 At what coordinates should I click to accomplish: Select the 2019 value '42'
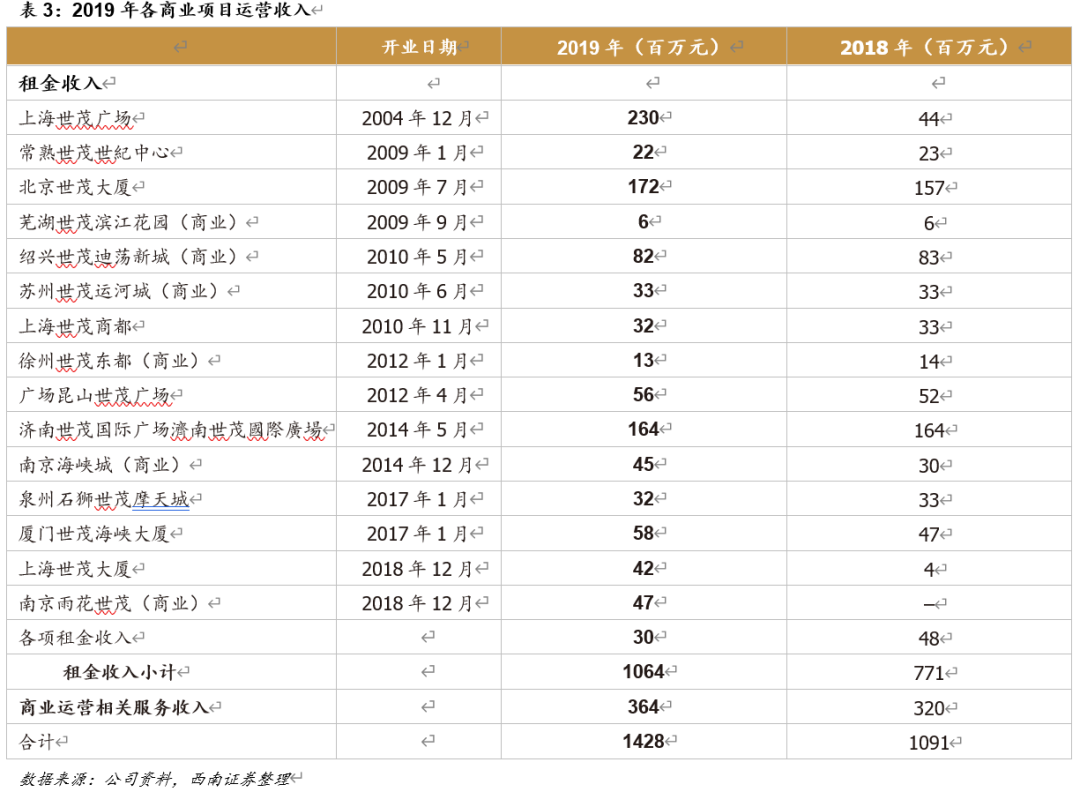(x=643, y=568)
